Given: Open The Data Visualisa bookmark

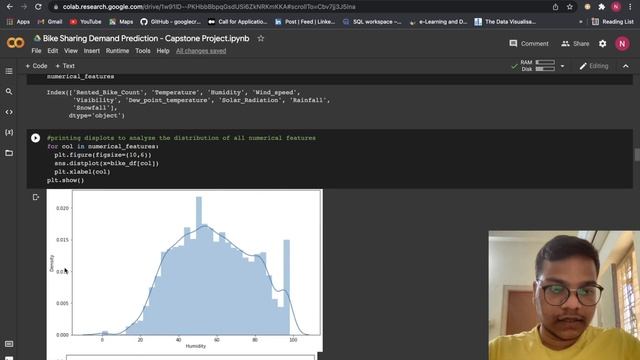Looking at the screenshot, I should (x=505, y=22).
